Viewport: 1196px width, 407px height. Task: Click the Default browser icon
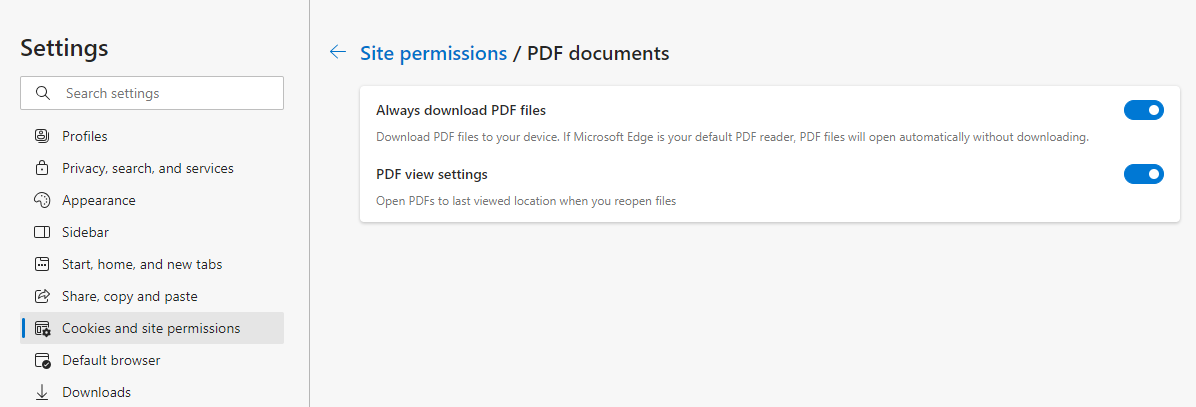click(x=43, y=361)
